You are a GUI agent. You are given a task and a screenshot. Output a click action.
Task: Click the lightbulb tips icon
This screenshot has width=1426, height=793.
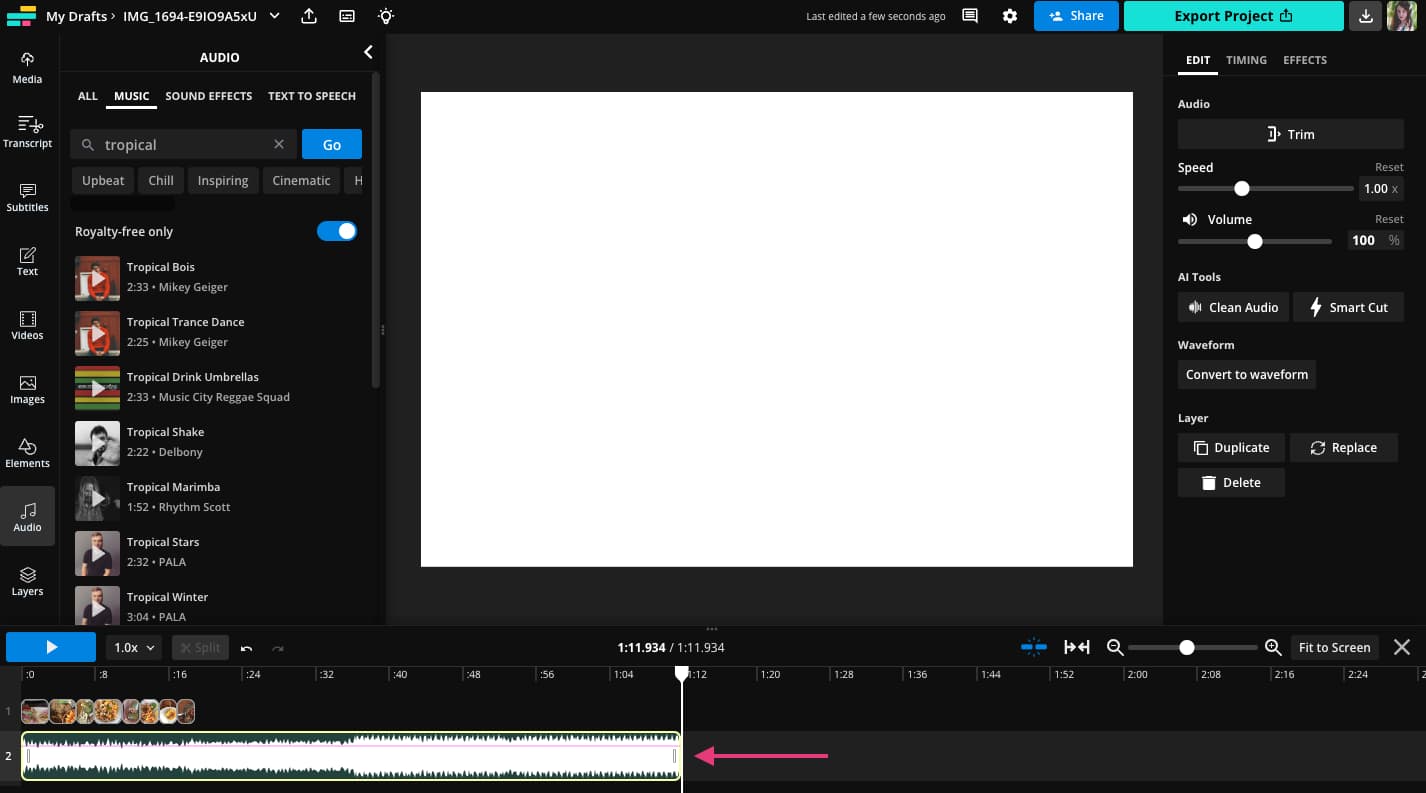[385, 16]
